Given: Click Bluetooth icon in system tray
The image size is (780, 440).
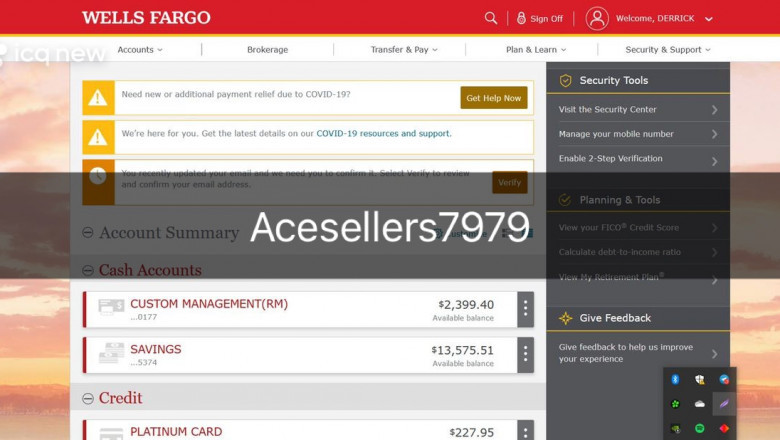Looking at the screenshot, I should [675, 379].
